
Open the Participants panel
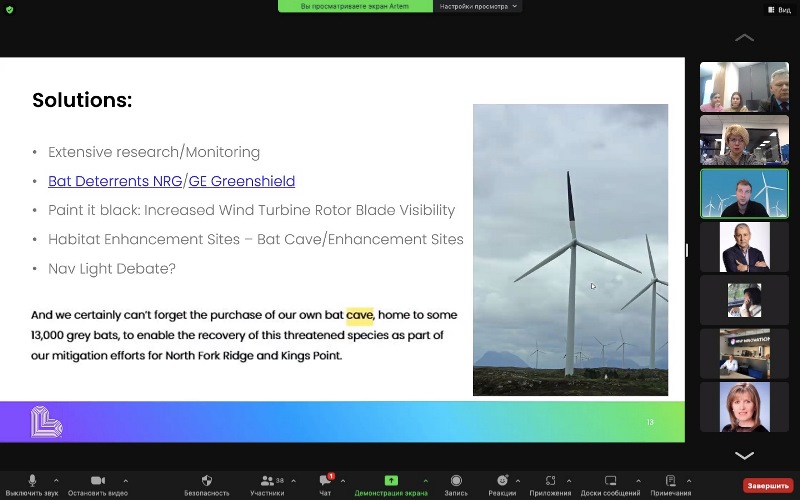[266, 482]
